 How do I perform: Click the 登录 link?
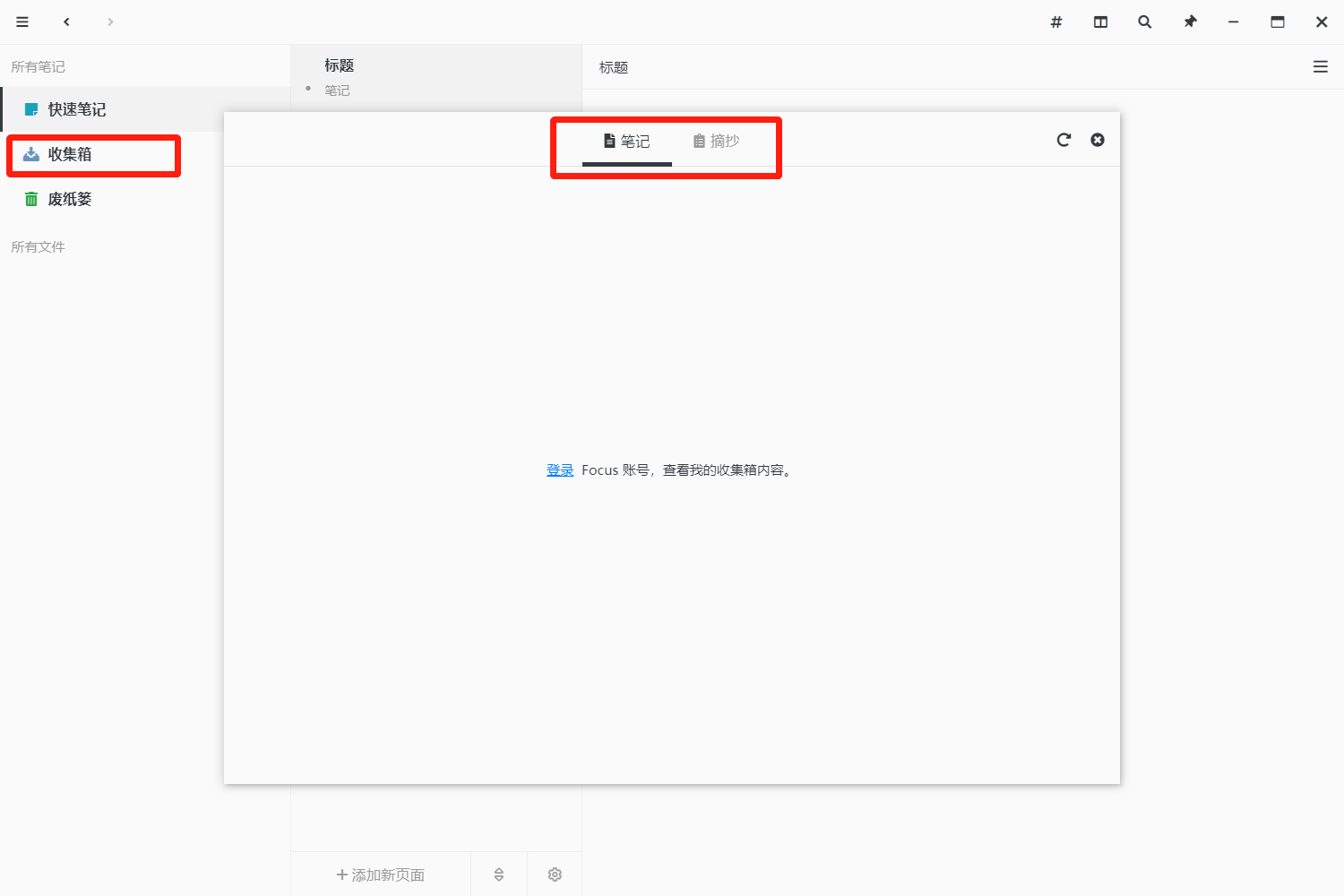click(x=560, y=470)
